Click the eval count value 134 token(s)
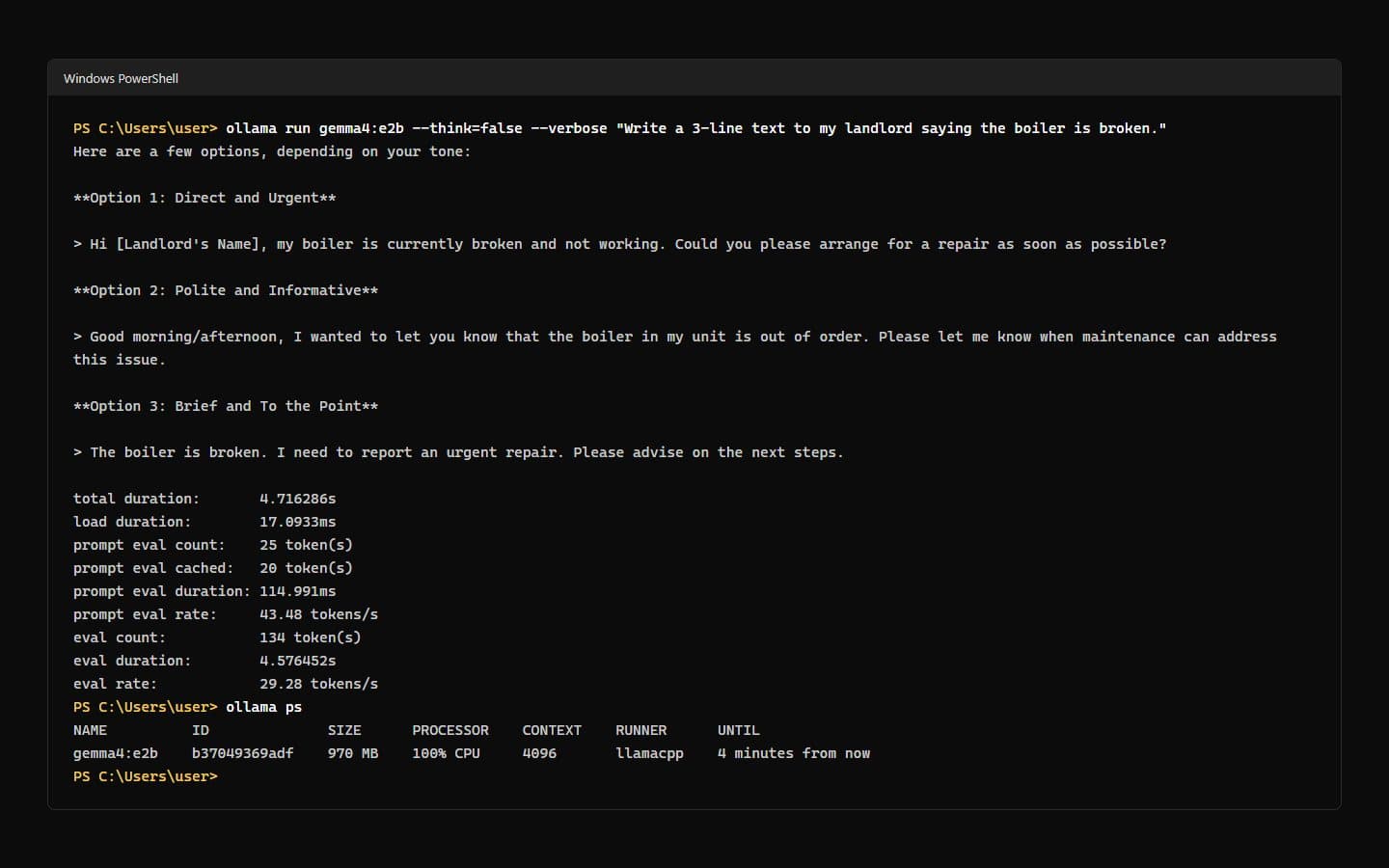This screenshot has width=1389, height=868. (x=311, y=637)
